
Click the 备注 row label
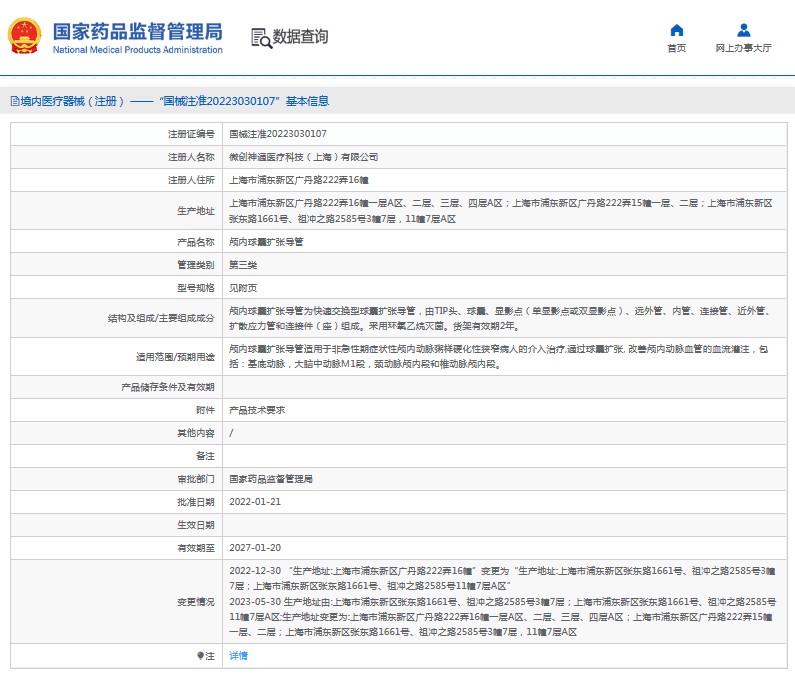pyautogui.click(x=205, y=456)
